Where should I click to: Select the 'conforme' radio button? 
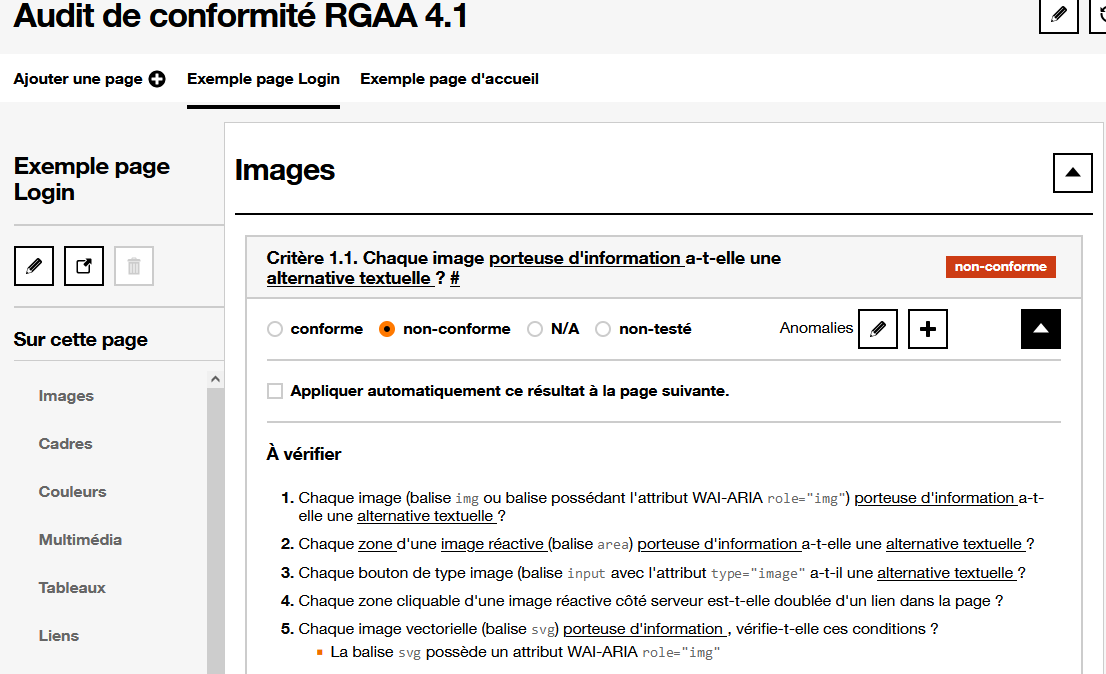[275, 329]
